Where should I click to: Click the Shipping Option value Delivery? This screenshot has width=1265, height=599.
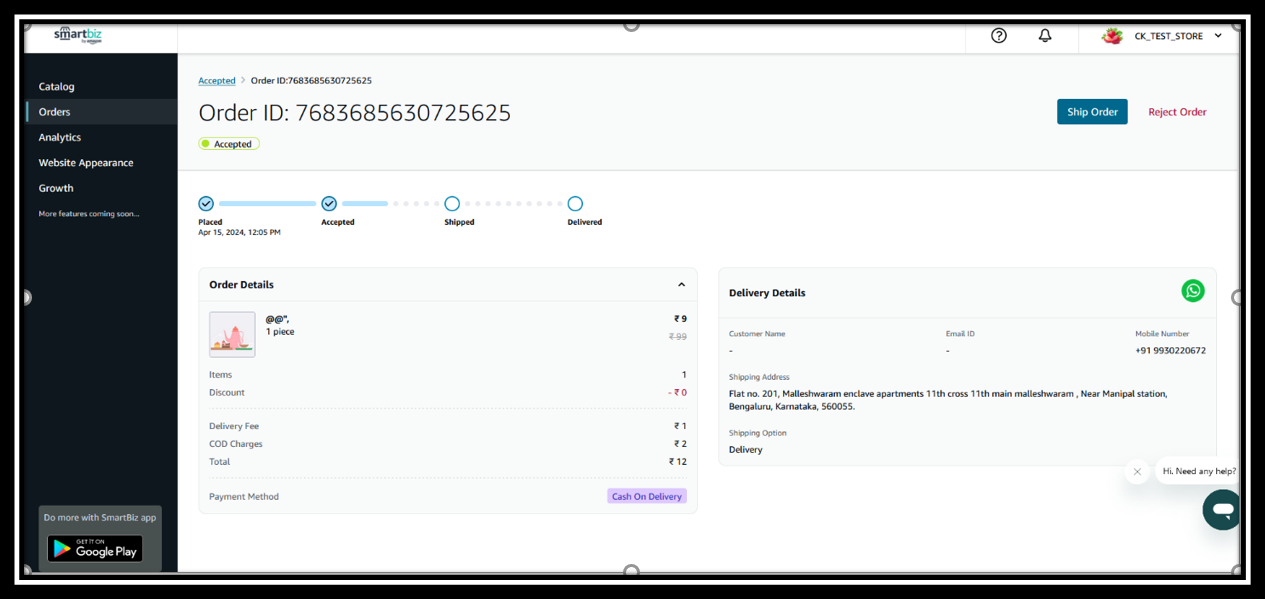click(x=746, y=450)
